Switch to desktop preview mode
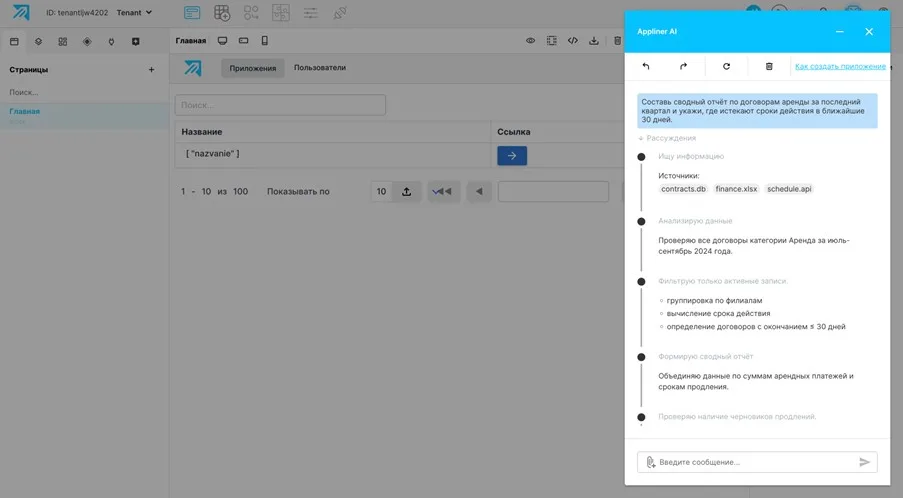Image resolution: width=903 pixels, height=498 pixels. tap(222, 40)
